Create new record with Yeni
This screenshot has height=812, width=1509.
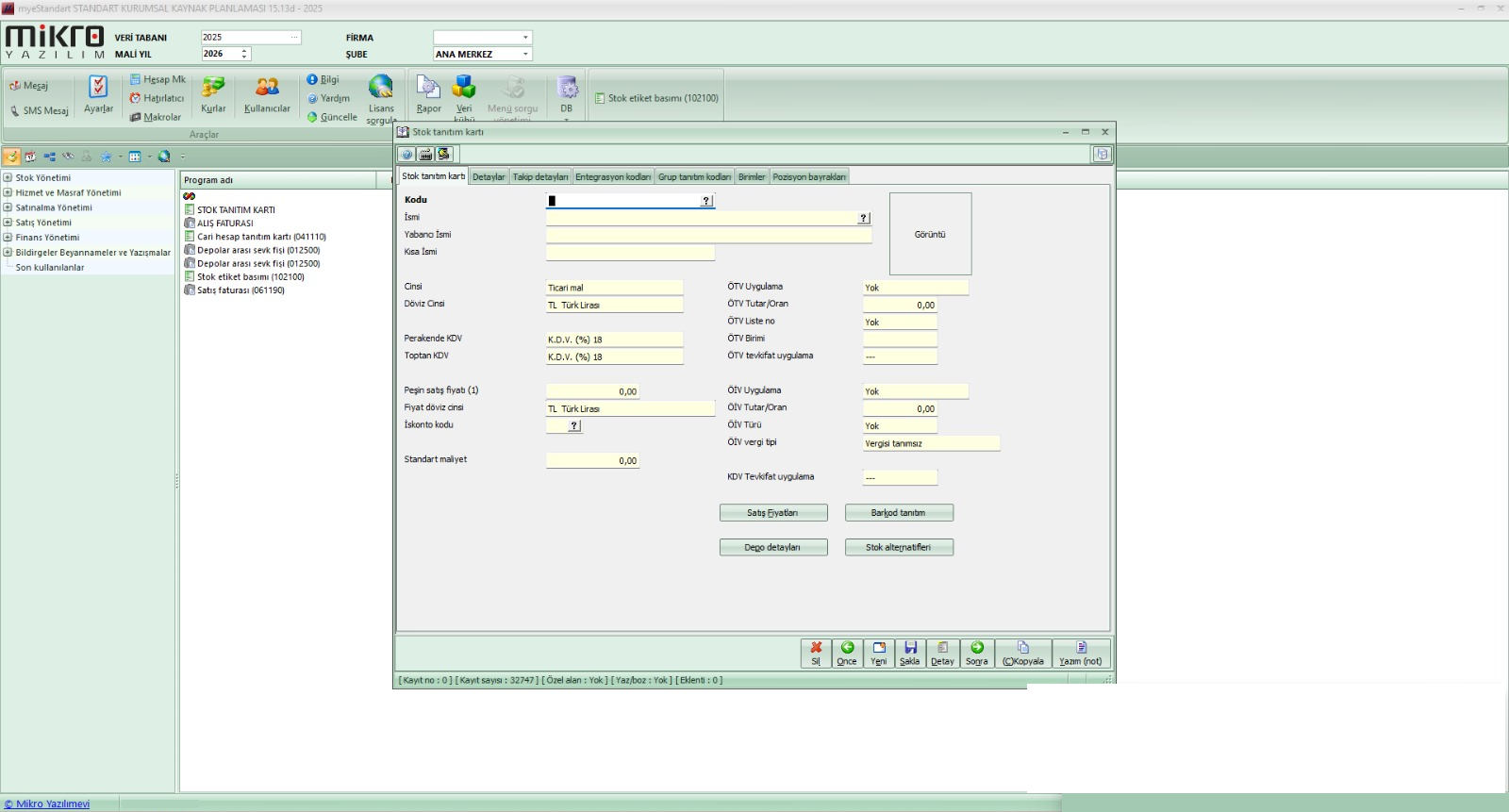point(879,654)
